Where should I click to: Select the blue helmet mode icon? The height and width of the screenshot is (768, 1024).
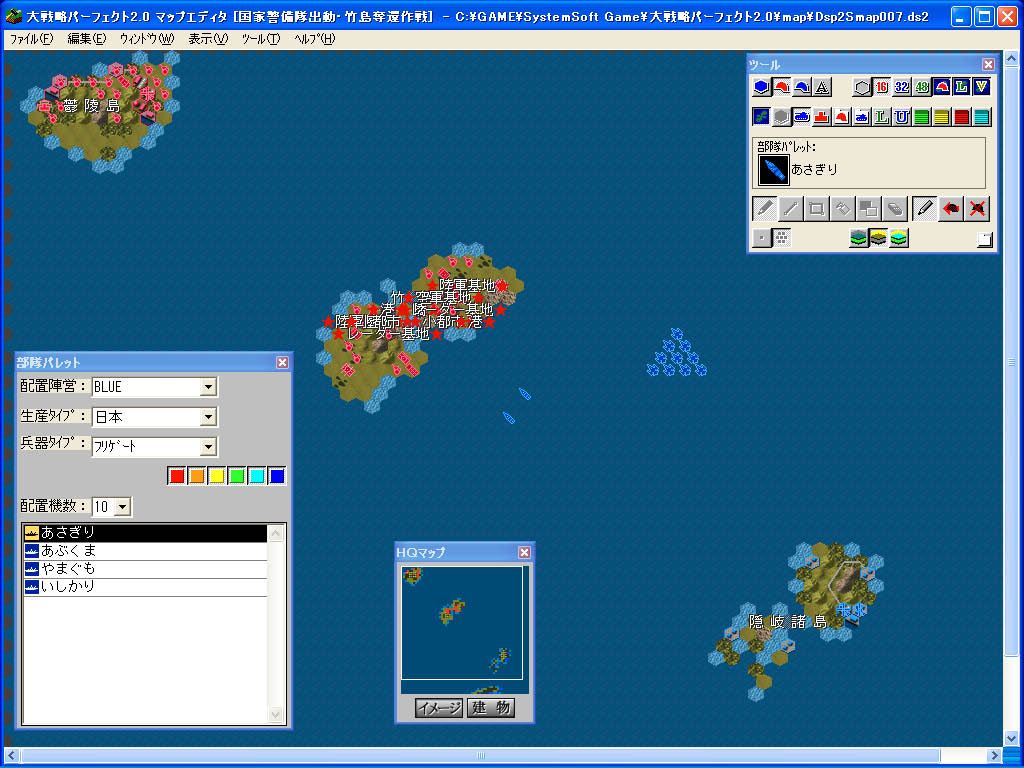pyautogui.click(x=802, y=87)
